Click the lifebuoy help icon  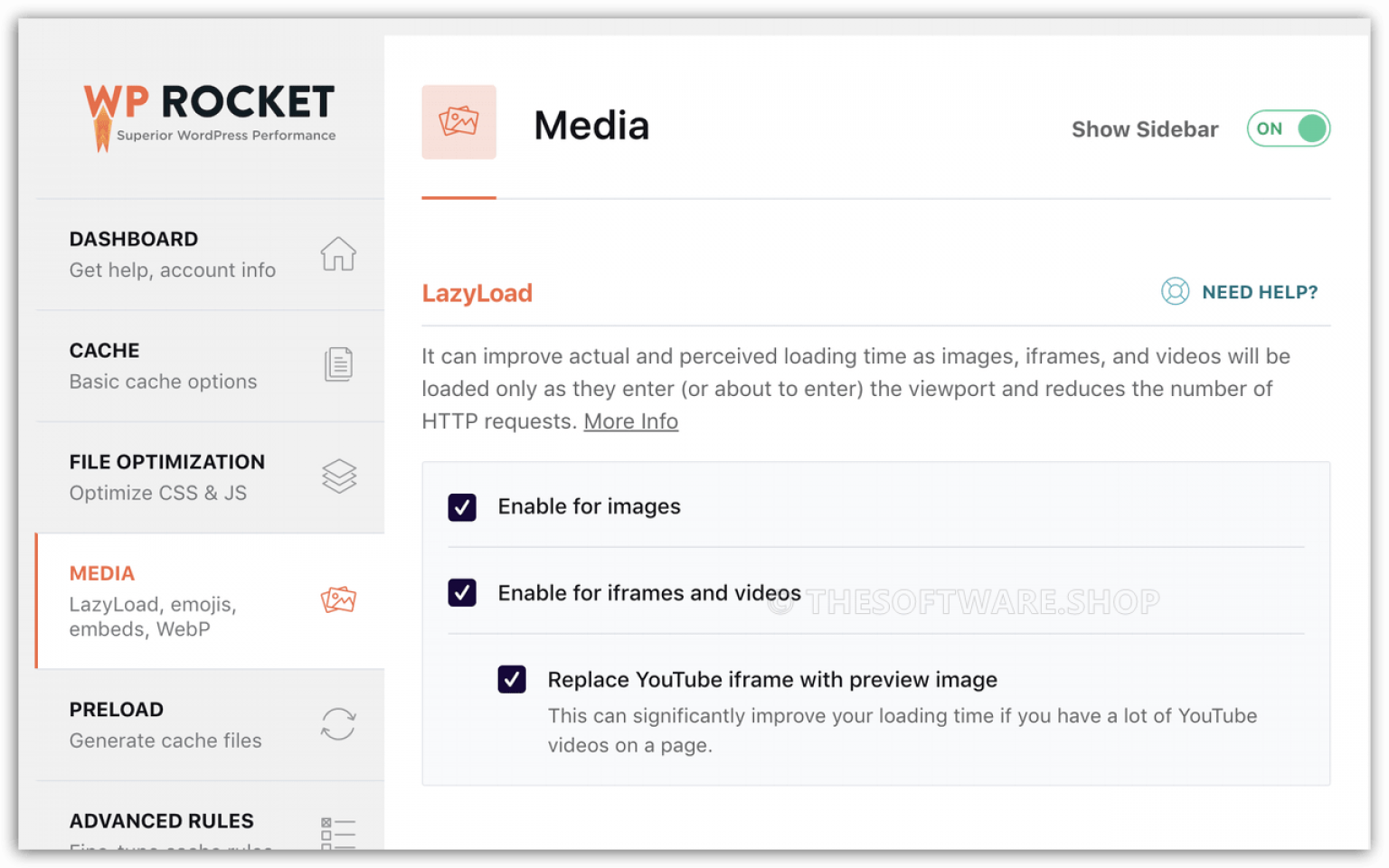click(1175, 291)
